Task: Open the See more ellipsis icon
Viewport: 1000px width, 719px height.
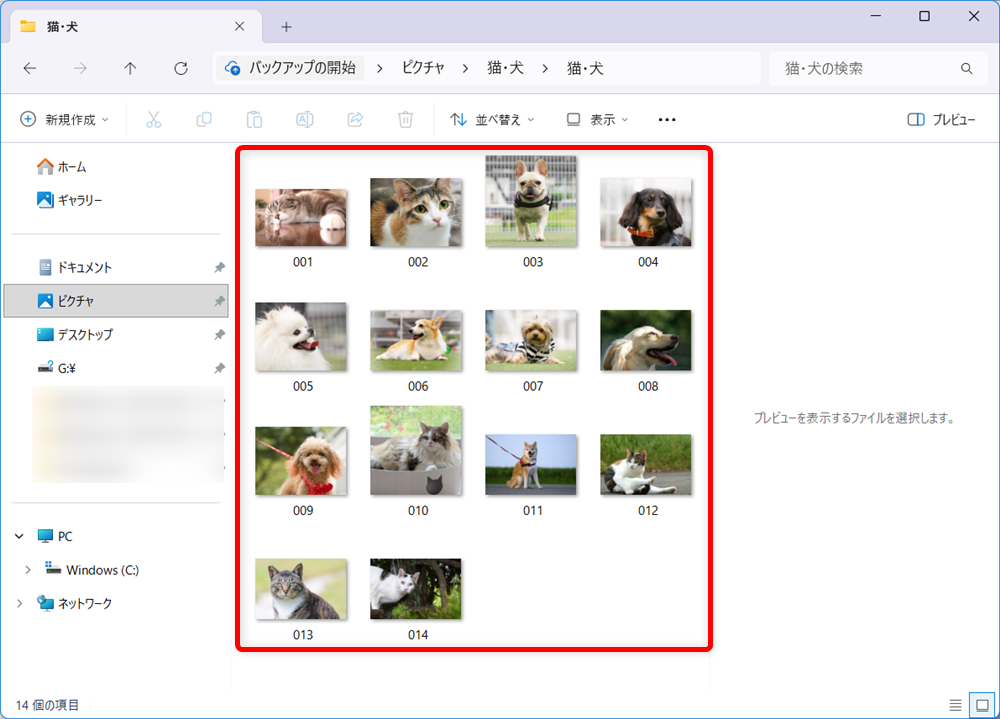Action: 666,119
